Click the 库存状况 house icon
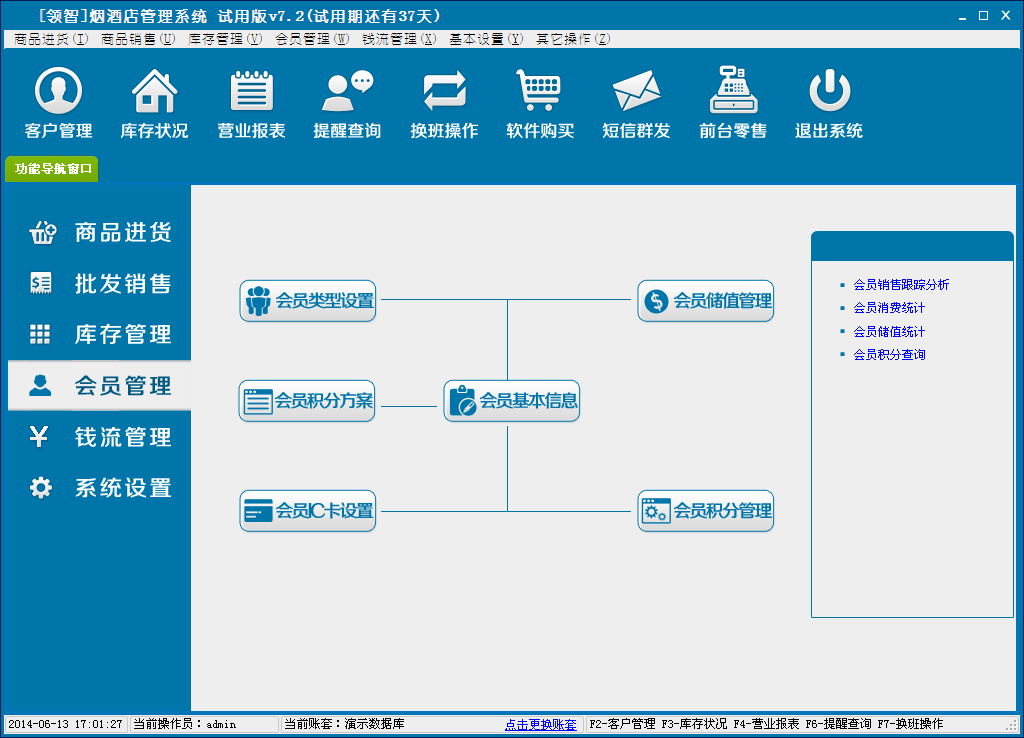The width and height of the screenshot is (1024, 738). (154, 93)
